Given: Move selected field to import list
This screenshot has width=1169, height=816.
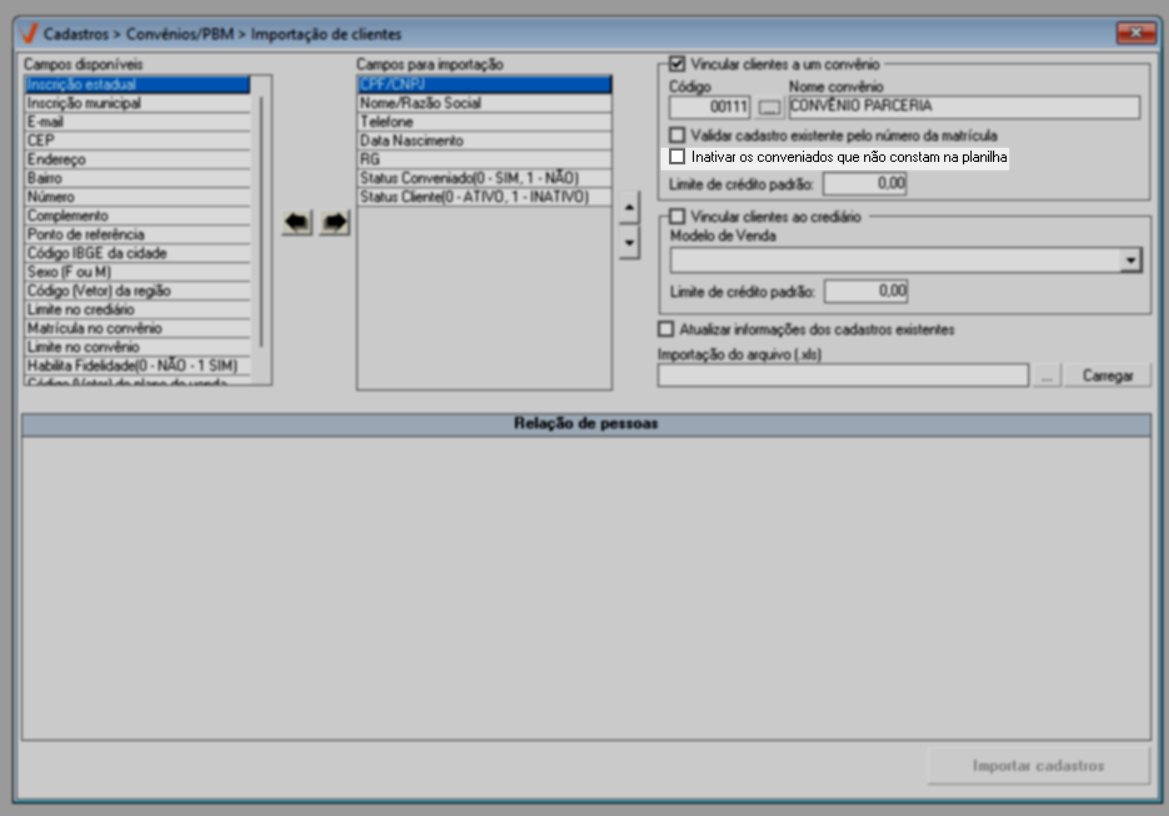Looking at the screenshot, I should 335,222.
